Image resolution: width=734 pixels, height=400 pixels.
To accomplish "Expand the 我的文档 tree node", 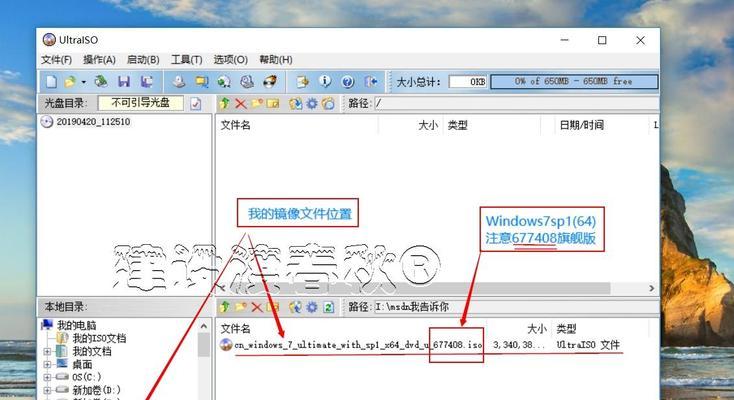I will pos(47,351).
